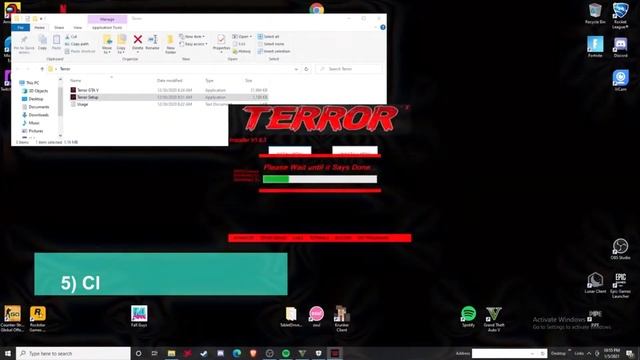This screenshot has height=360, width=640.
Task: Click Select none in the ribbon
Action: coord(271,44)
